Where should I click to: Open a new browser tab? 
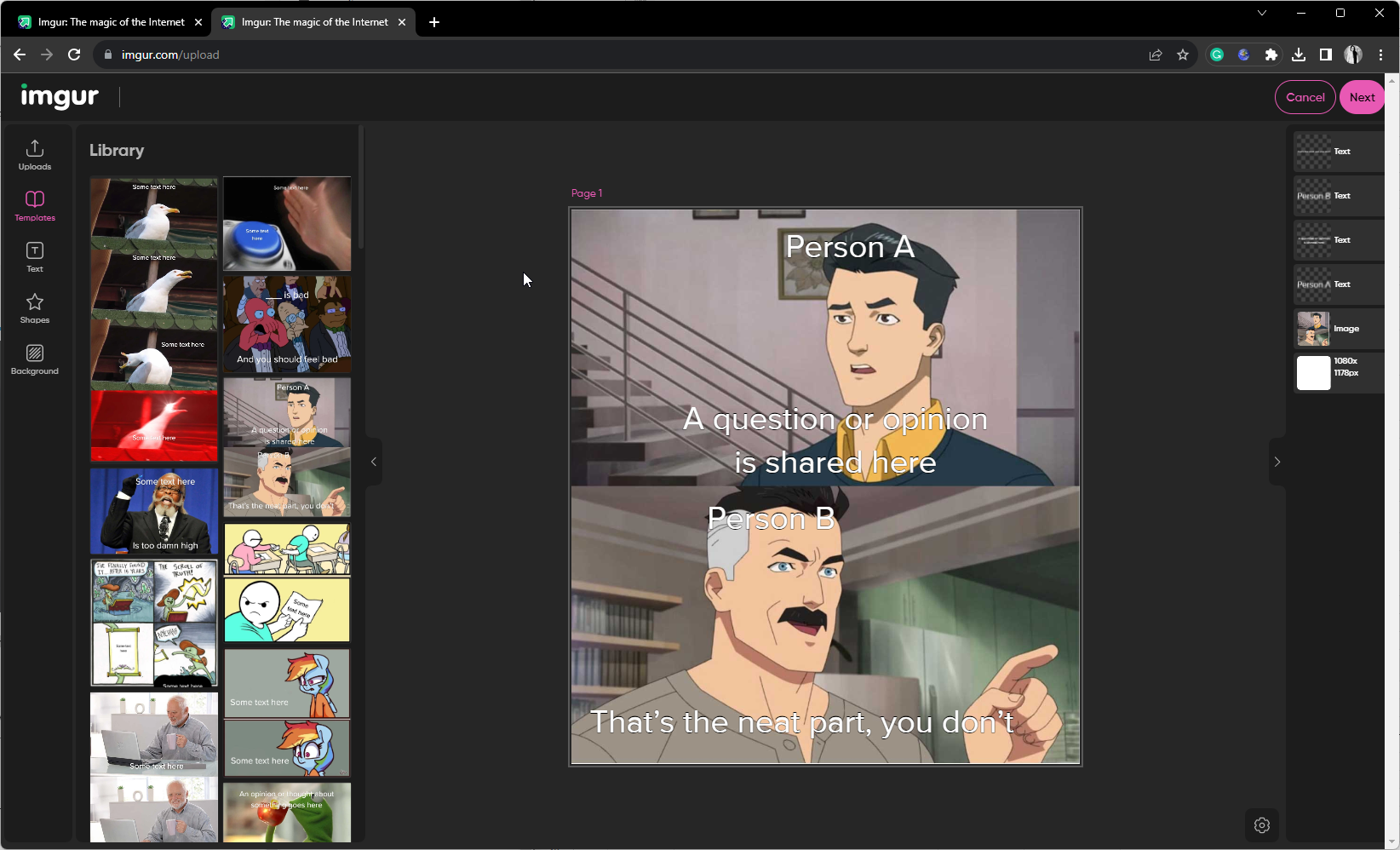[434, 22]
